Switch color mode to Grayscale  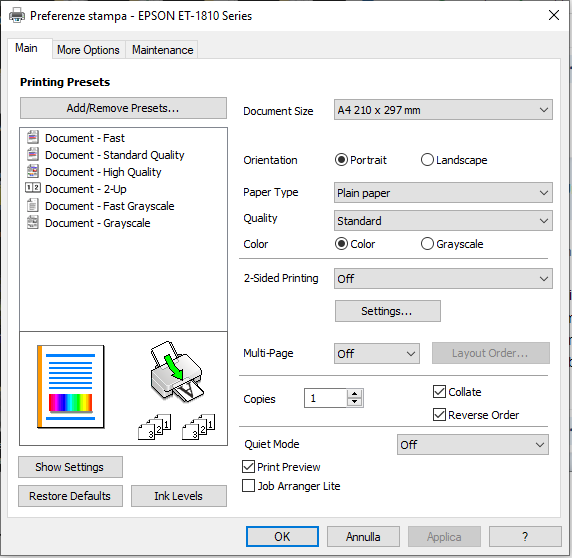tap(427, 244)
